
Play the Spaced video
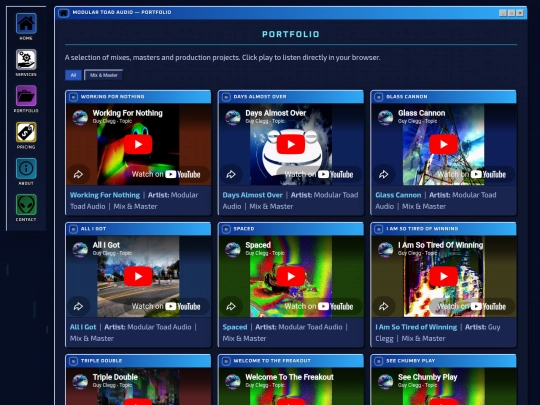(291, 276)
